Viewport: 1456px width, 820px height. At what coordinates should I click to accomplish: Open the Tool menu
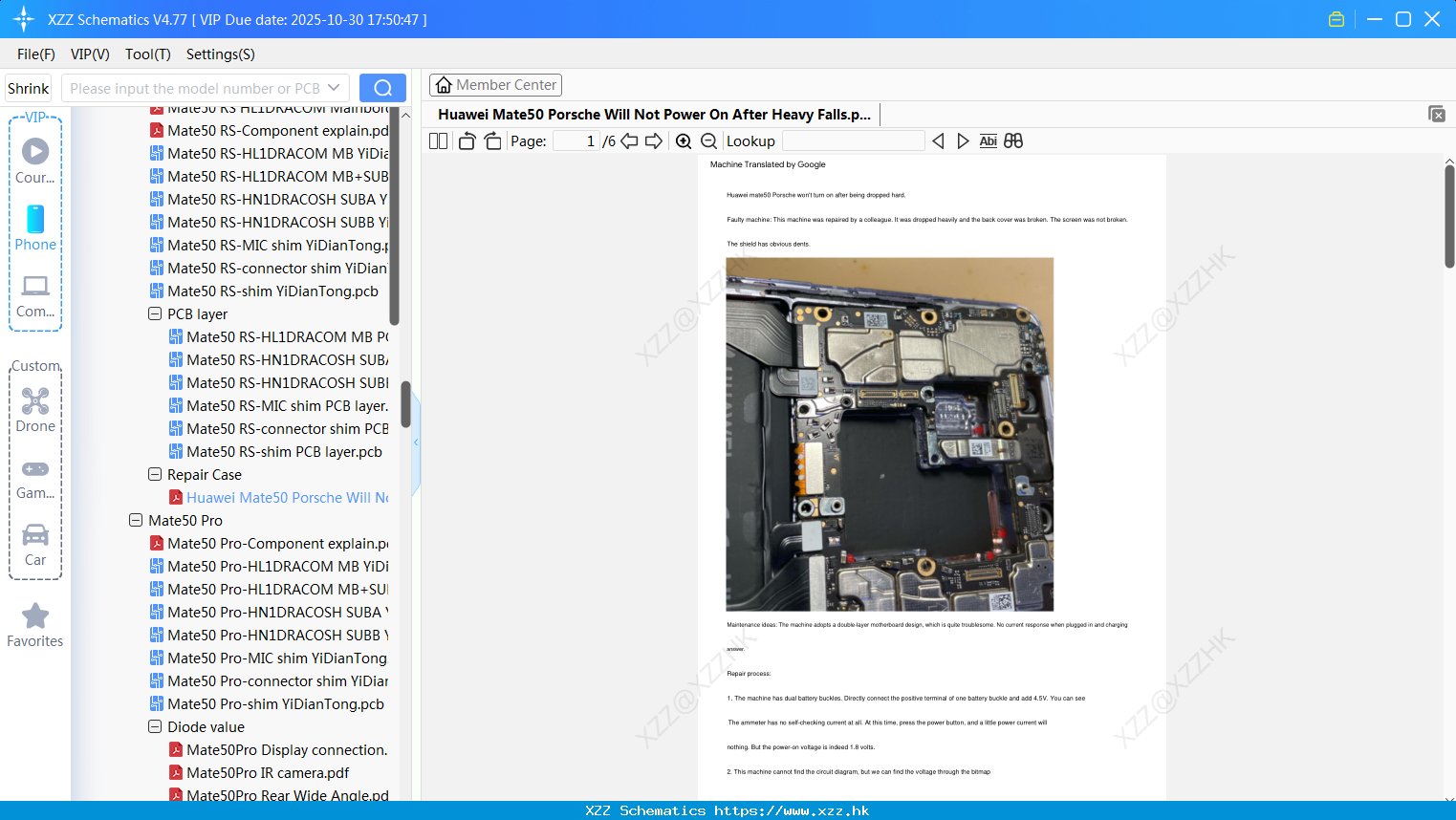click(147, 54)
